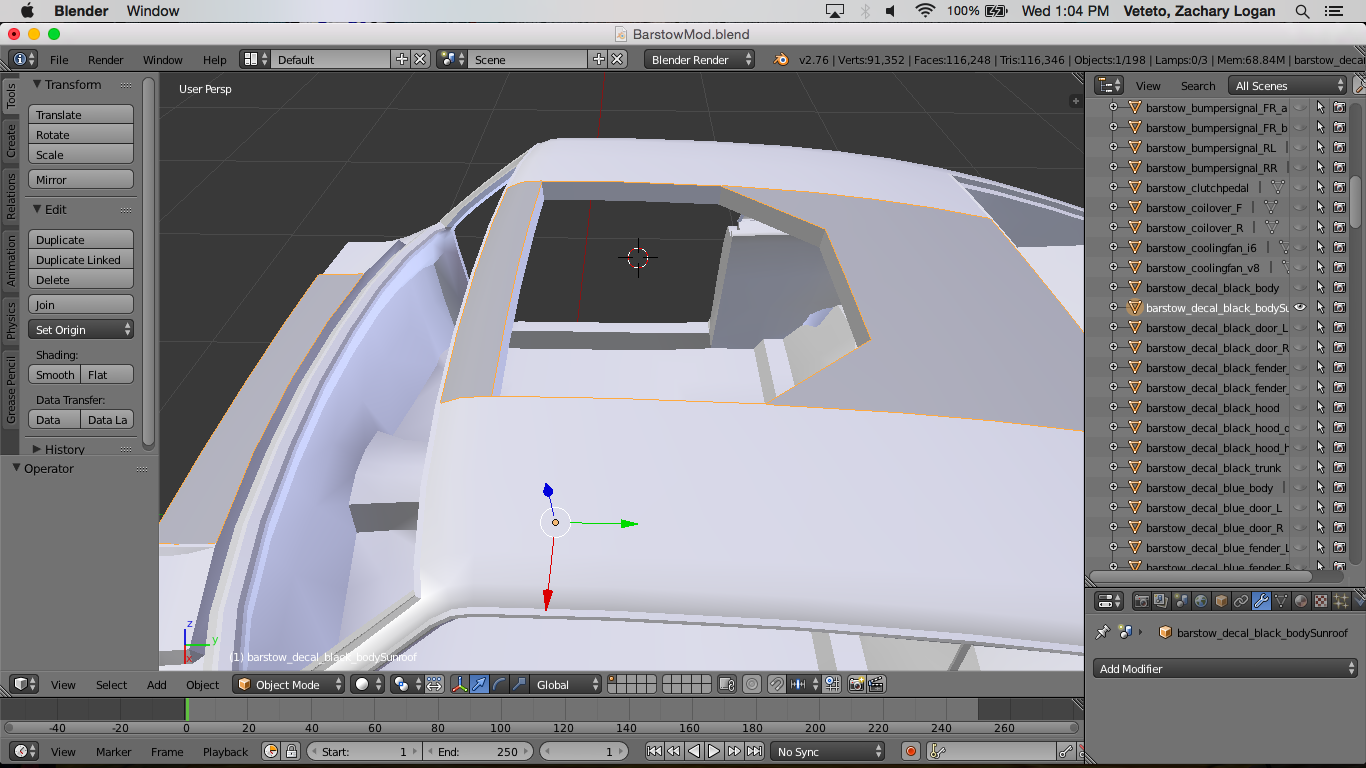Open the Select menu in 3D view
This screenshot has height=768, width=1366.
(112, 684)
